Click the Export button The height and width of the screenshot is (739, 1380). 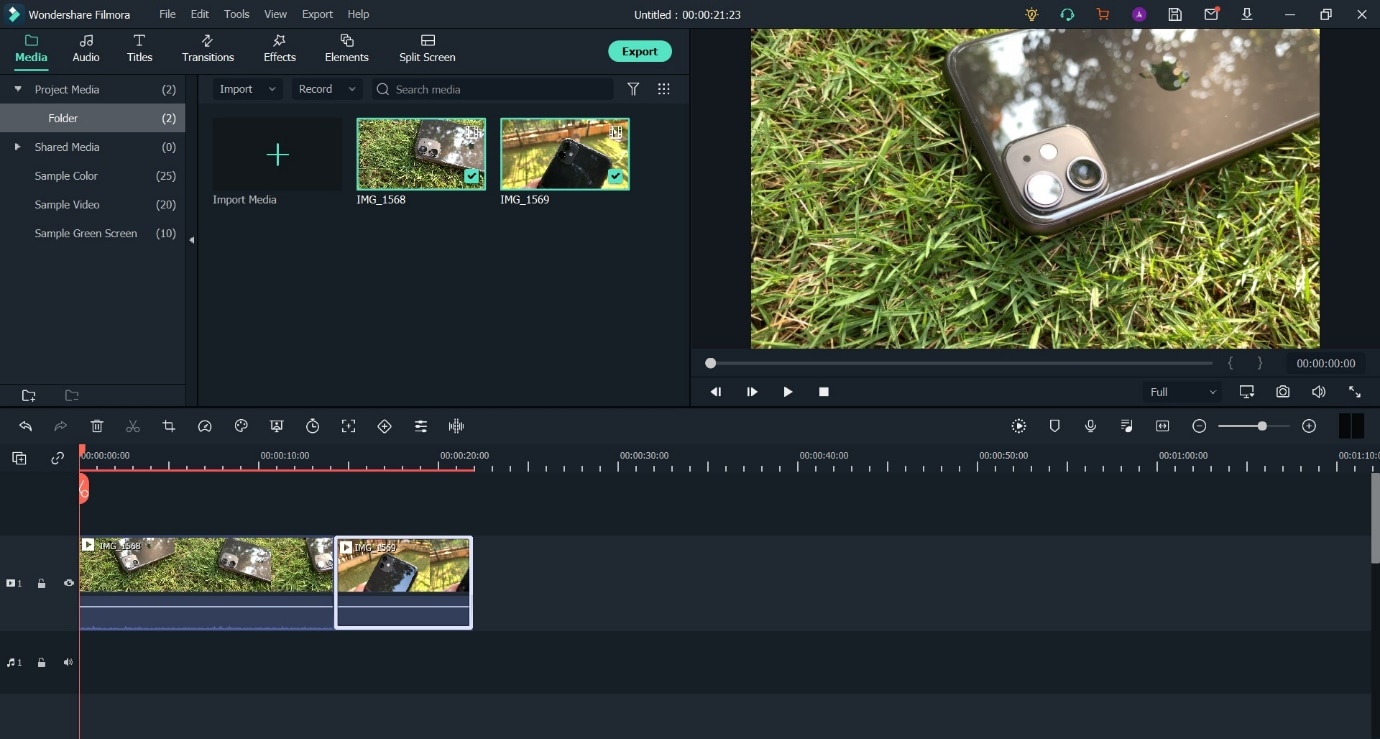coord(640,51)
